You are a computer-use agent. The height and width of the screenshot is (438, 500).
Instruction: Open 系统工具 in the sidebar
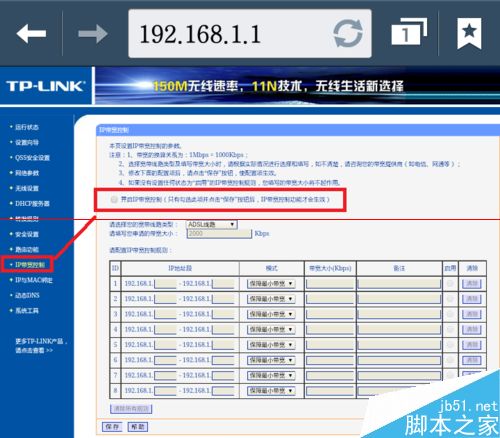[27, 311]
